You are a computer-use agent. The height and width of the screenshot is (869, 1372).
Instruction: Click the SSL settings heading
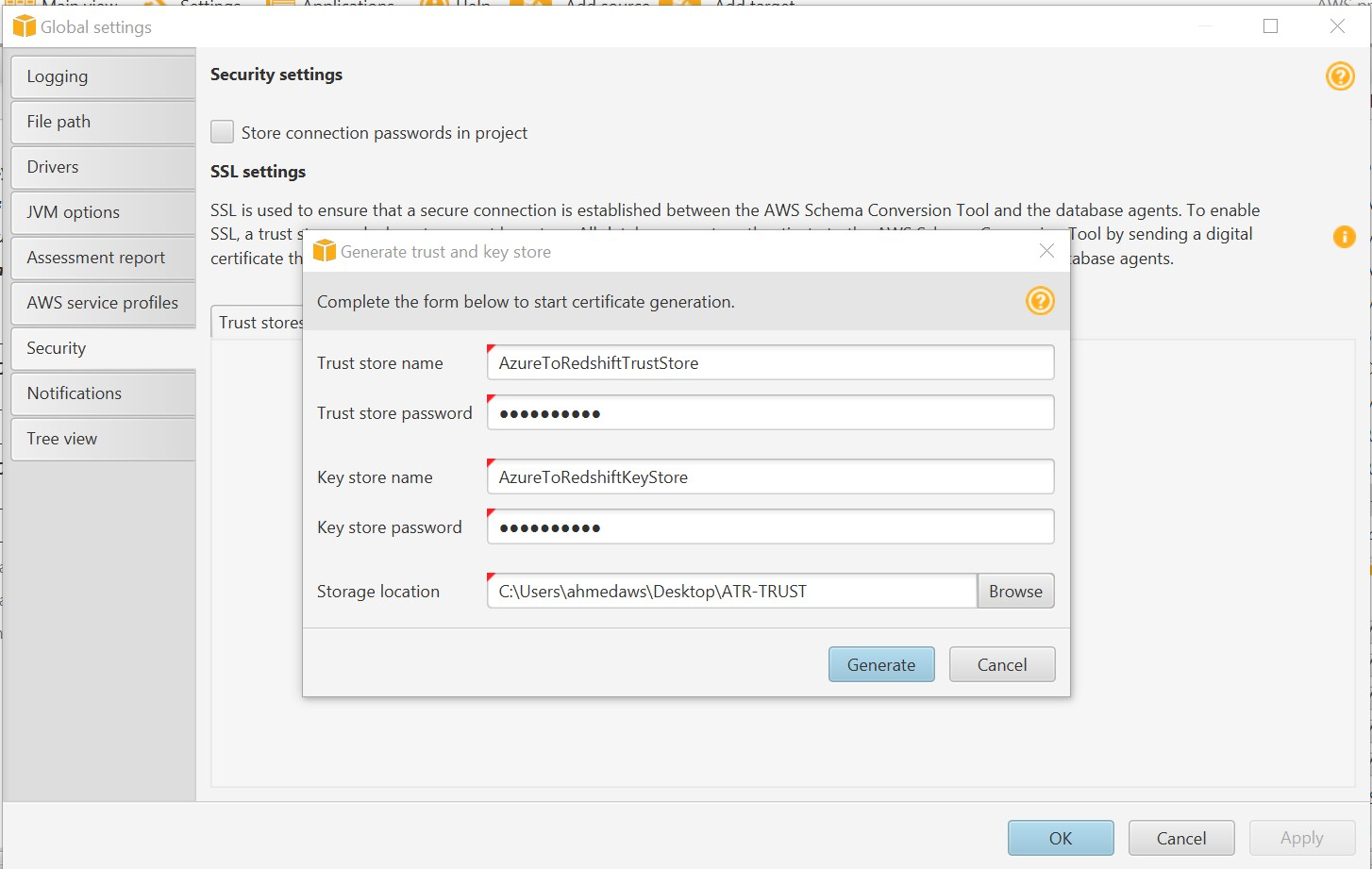click(x=259, y=172)
